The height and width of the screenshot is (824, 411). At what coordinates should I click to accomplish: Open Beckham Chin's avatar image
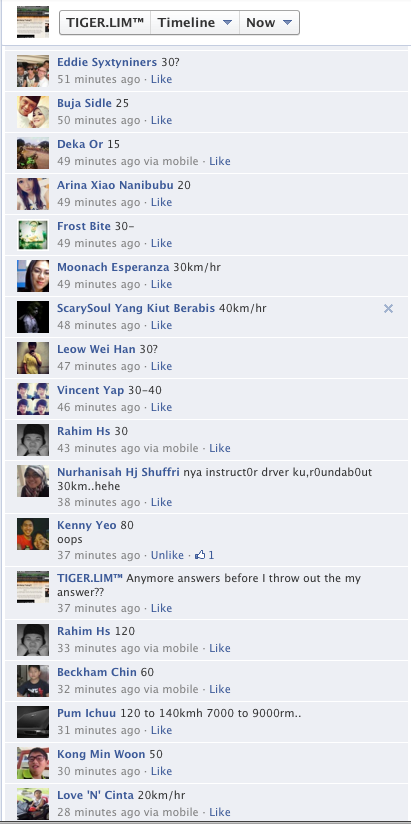tap(33, 681)
